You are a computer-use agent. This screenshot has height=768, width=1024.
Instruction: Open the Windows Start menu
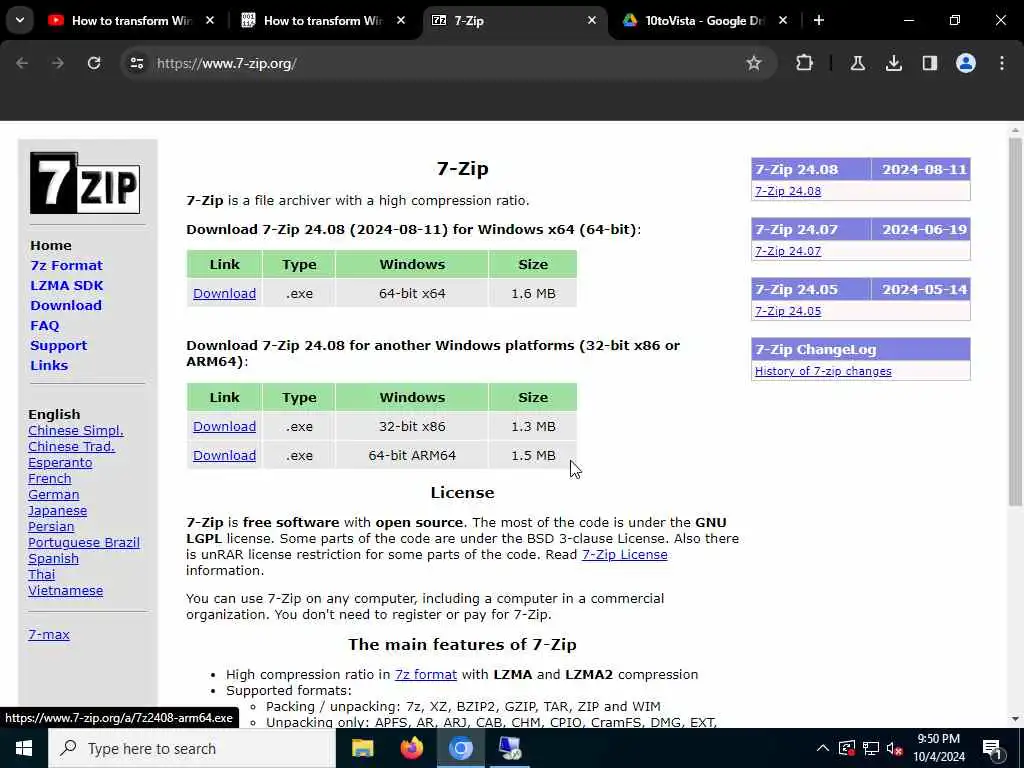24,748
